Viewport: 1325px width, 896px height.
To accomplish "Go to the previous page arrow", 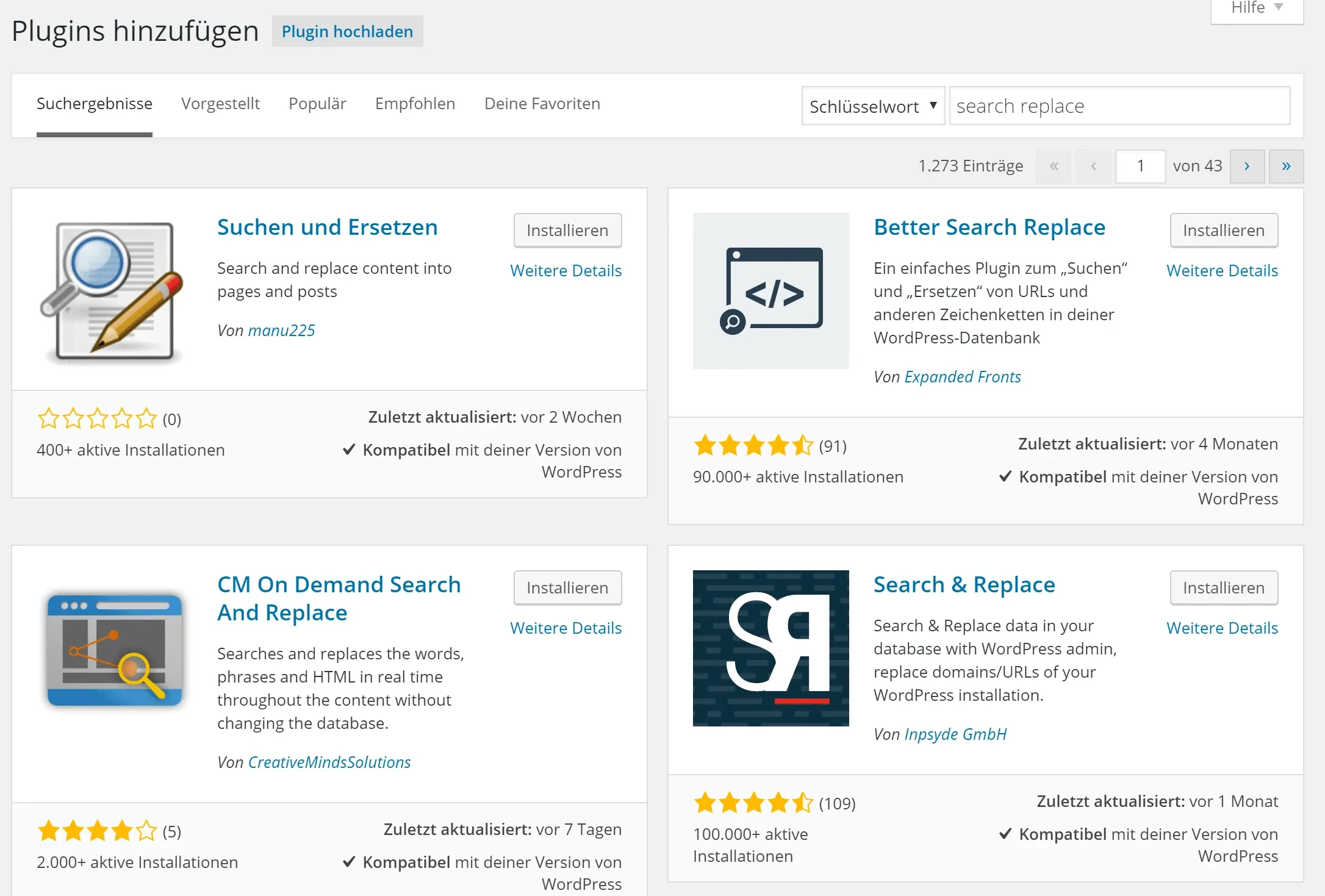I will coord(1094,166).
